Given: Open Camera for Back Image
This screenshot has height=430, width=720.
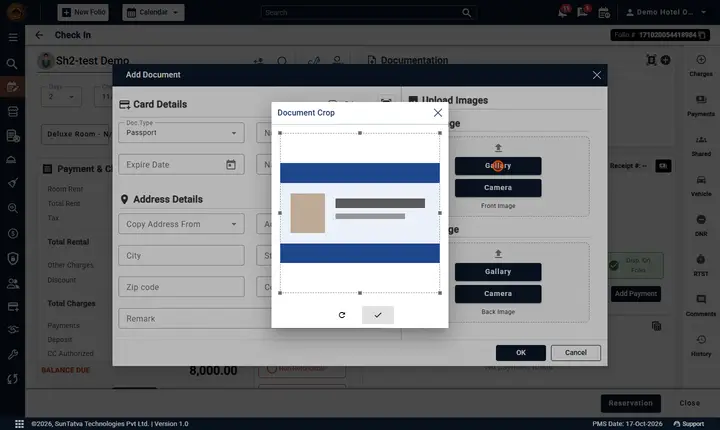Looking at the screenshot, I should click(x=498, y=294).
